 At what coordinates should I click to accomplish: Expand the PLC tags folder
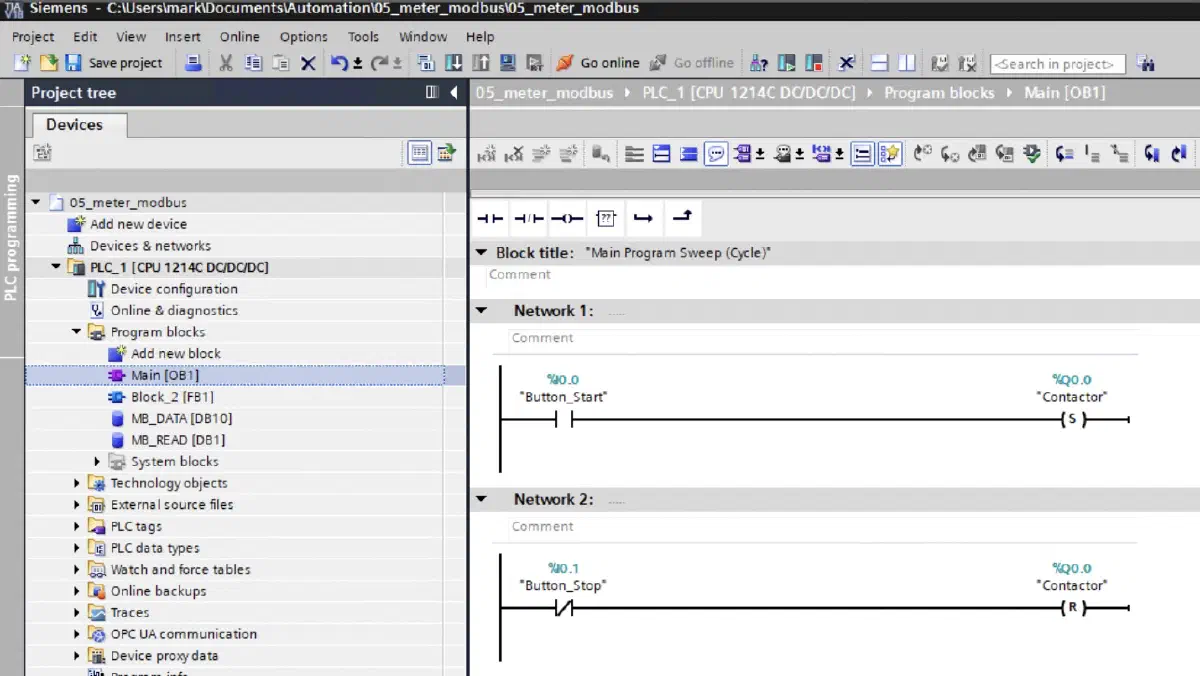pos(77,526)
